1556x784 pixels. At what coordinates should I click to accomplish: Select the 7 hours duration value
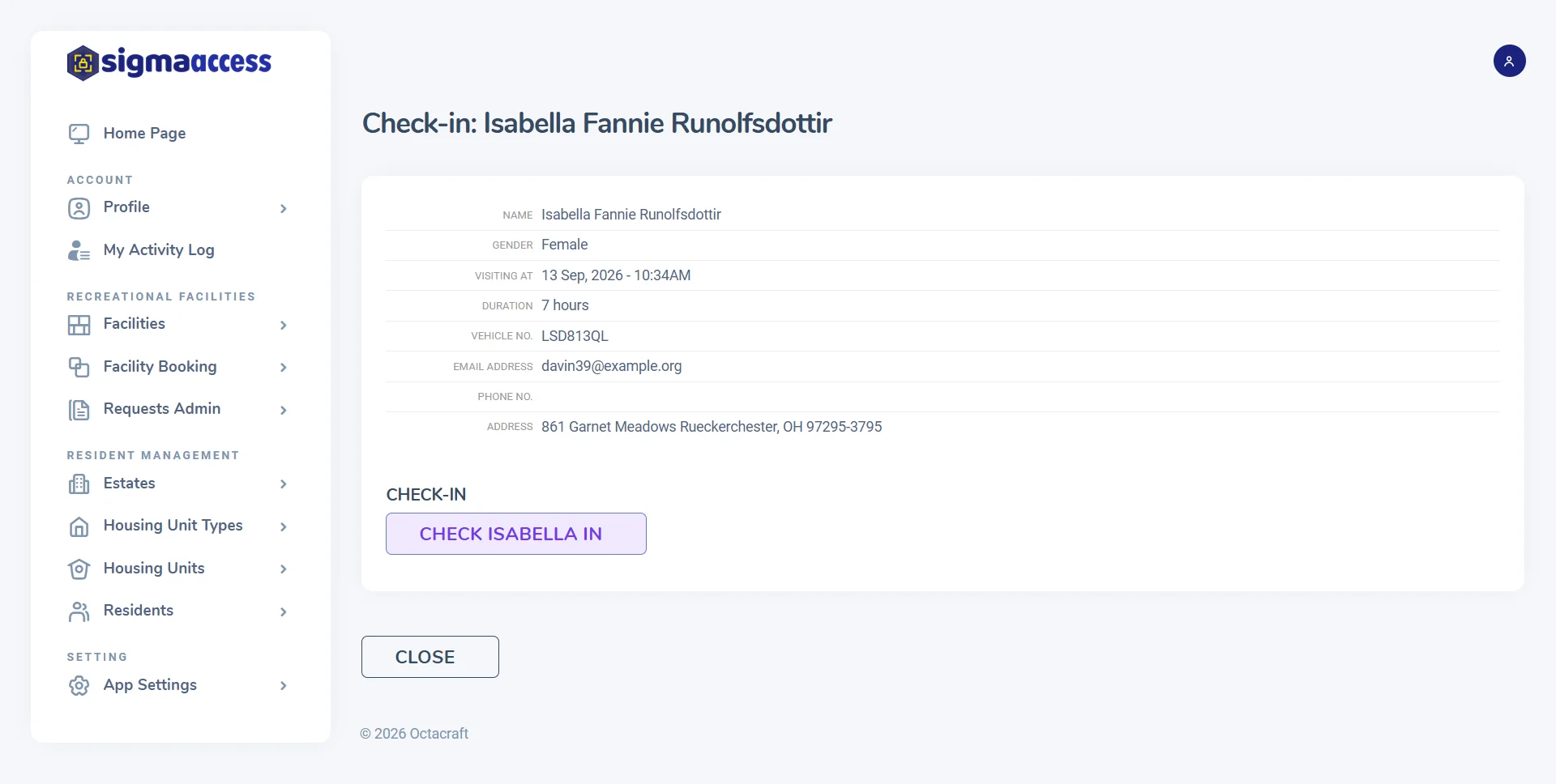(x=565, y=305)
